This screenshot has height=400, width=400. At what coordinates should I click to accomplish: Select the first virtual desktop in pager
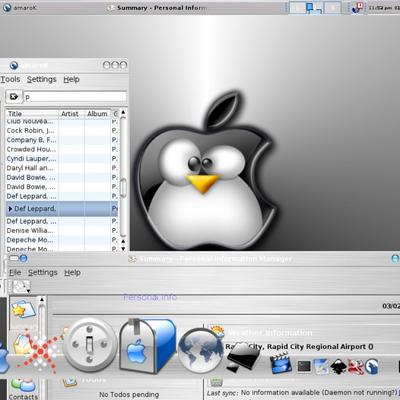[x=297, y=7]
